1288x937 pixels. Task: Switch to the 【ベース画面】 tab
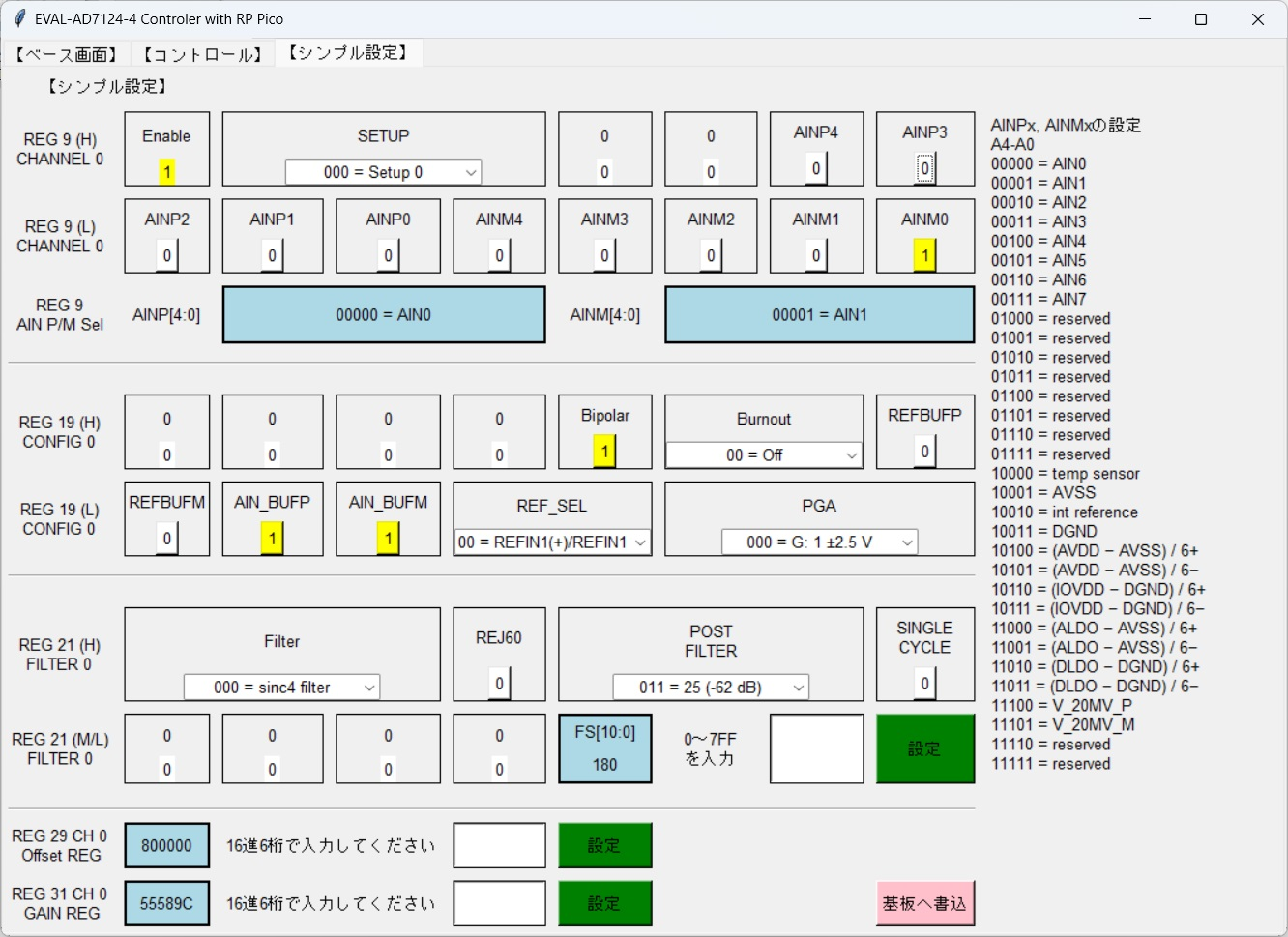66,54
